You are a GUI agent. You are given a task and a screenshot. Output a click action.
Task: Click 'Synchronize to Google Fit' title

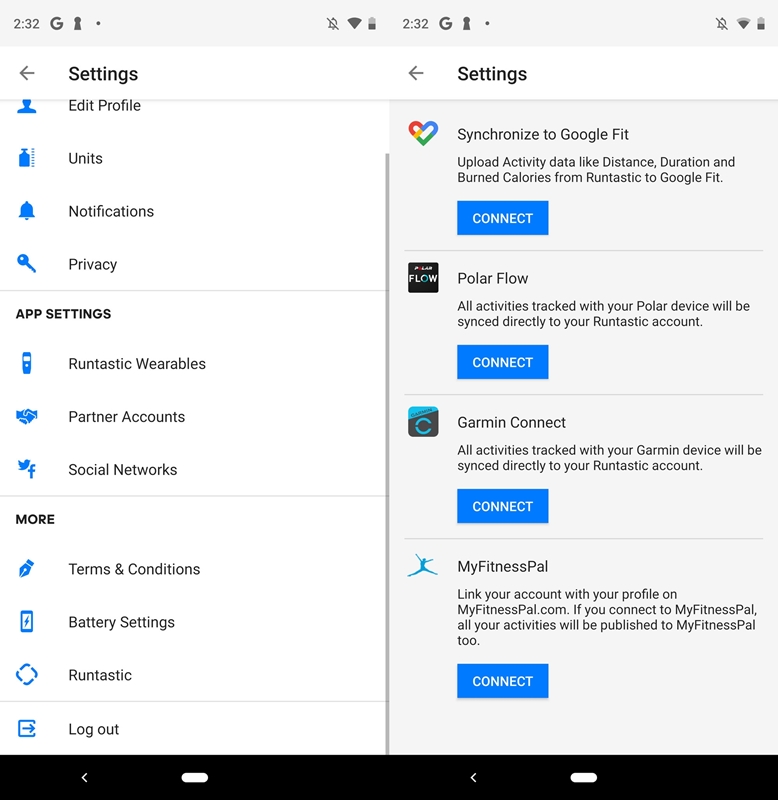coord(543,134)
